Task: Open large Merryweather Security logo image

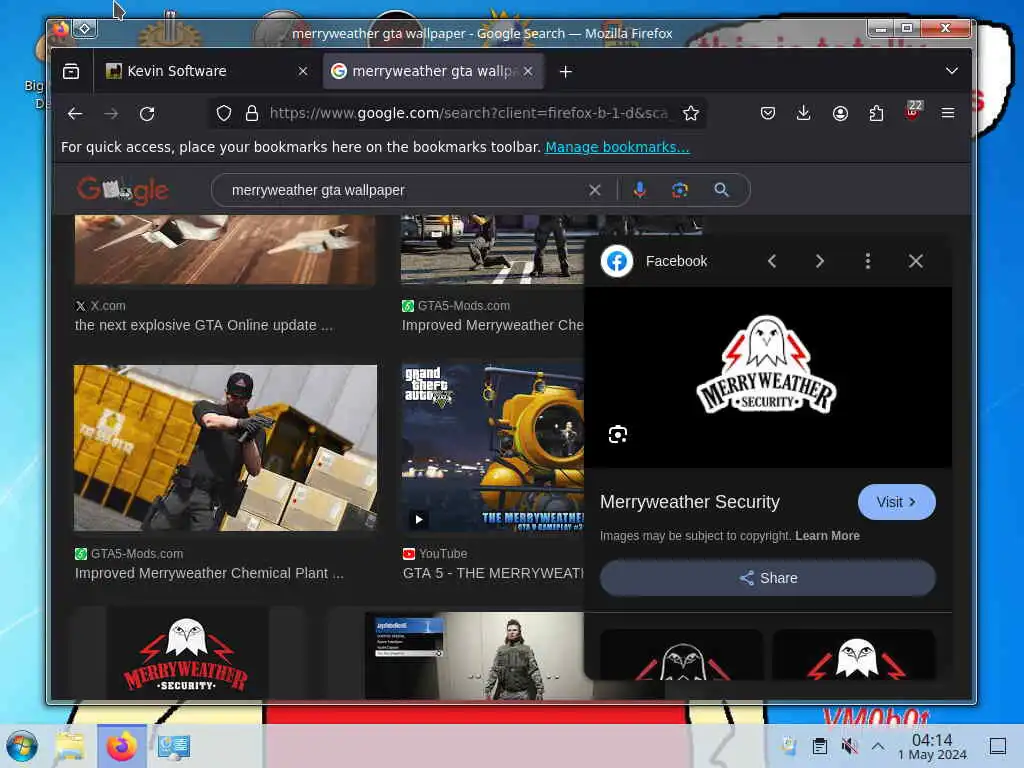Action: tap(767, 377)
